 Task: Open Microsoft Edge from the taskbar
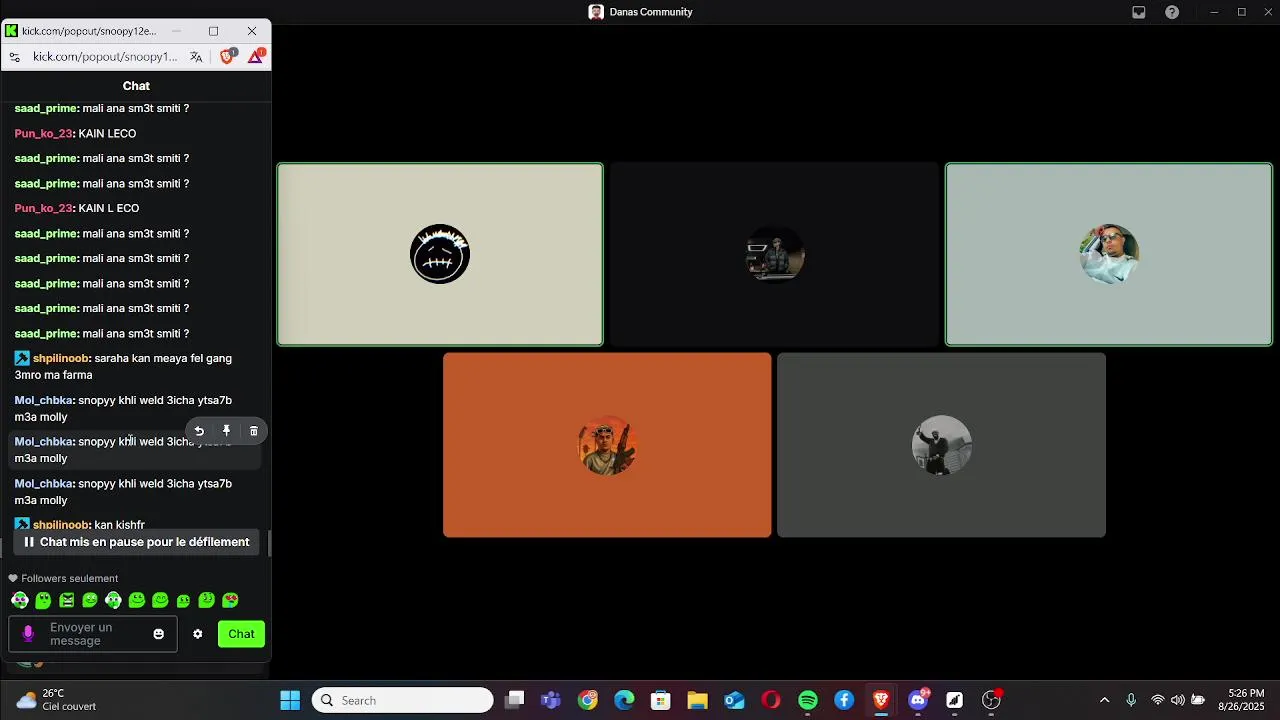tap(624, 700)
